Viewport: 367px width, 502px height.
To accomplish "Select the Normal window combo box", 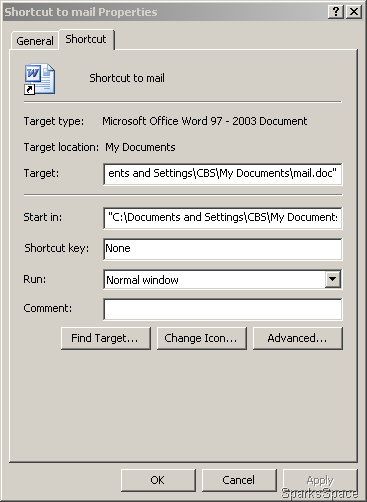I will point(222,279).
